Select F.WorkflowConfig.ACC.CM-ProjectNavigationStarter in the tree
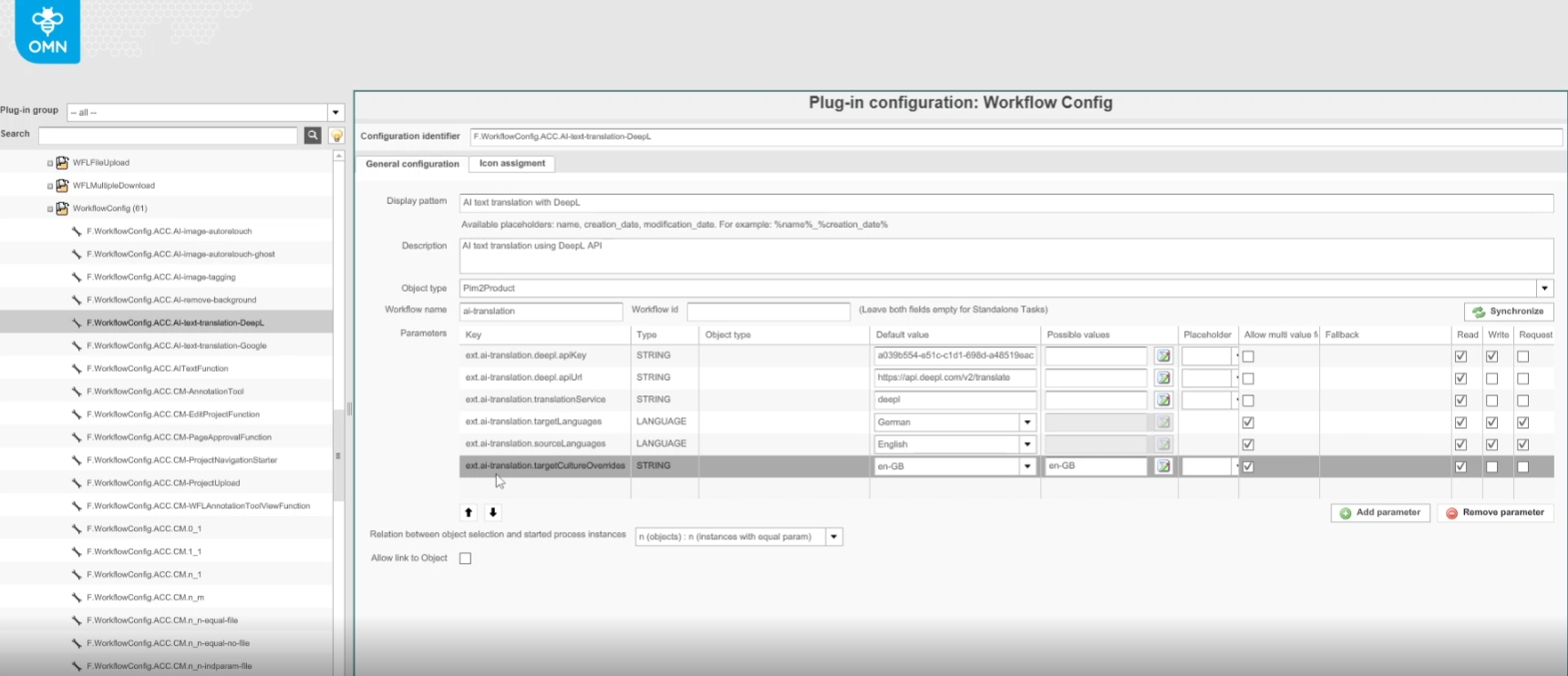Viewport: 1568px width, 676px height. pos(182,460)
